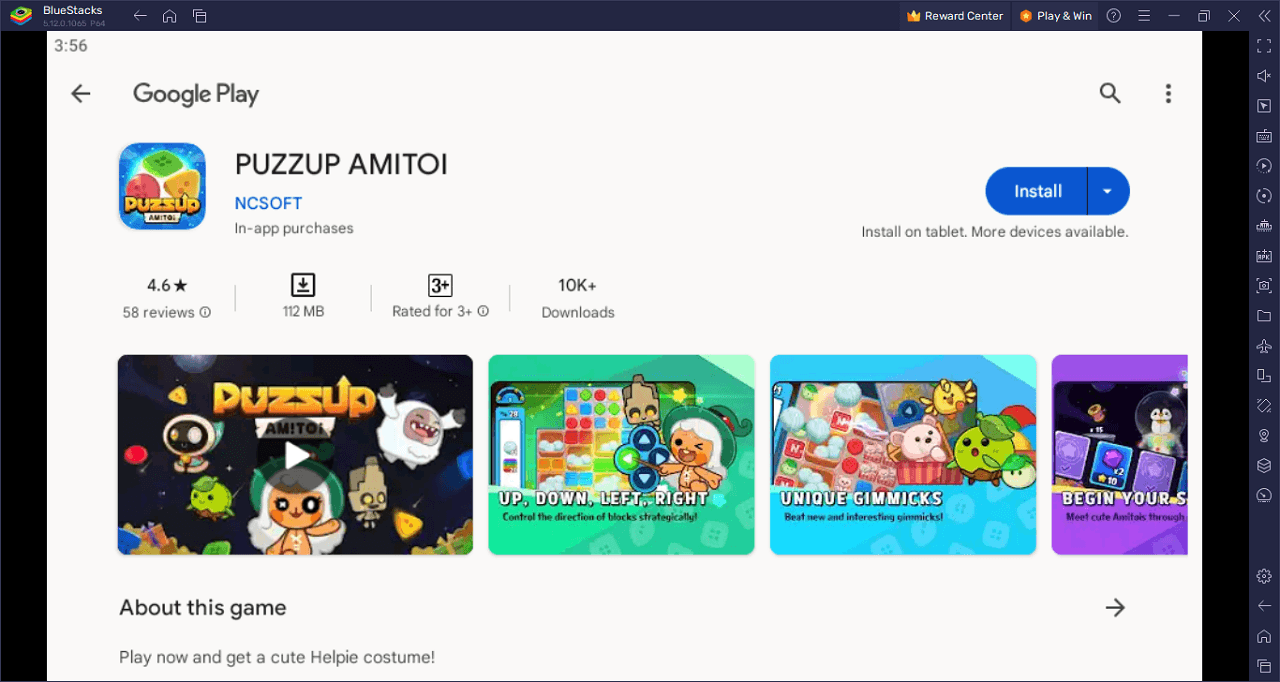Show info about the Rated for 3+ label
Screen dimensions: 1280x682
pyautogui.click(x=483, y=311)
